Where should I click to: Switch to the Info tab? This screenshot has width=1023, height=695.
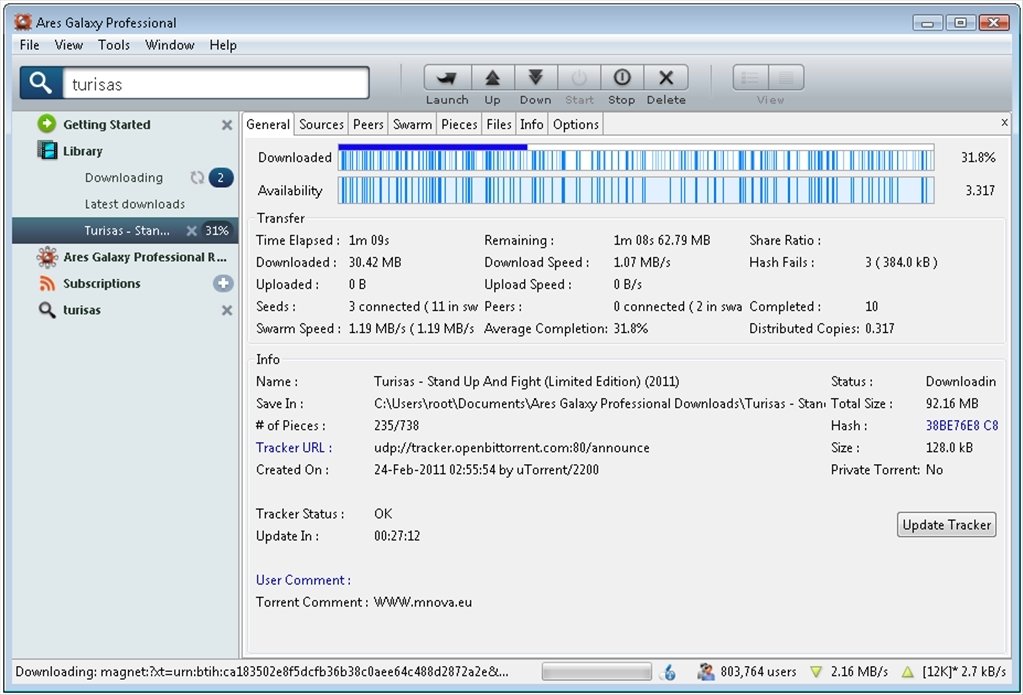532,124
